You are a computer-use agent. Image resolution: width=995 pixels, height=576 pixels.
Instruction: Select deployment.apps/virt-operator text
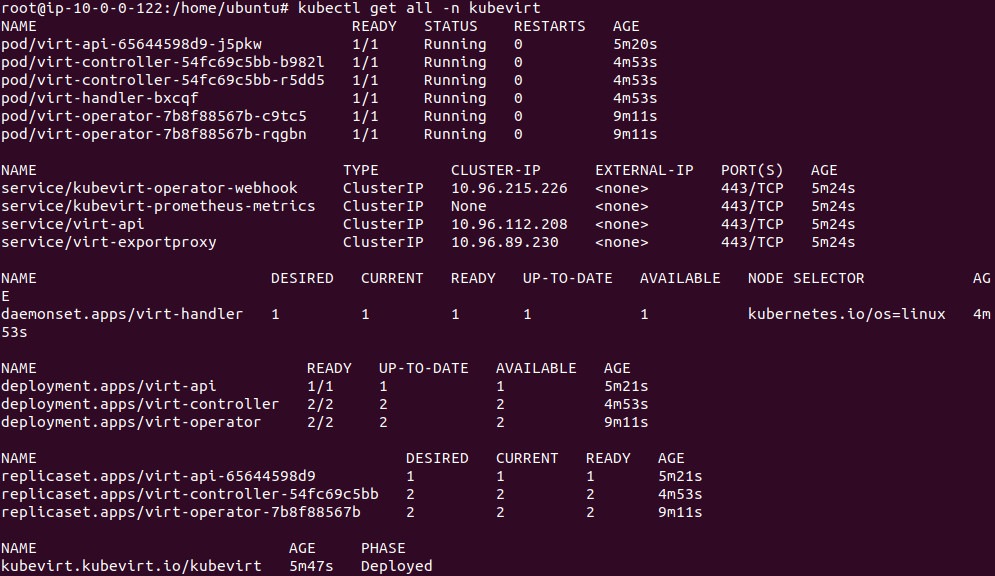pos(131,422)
